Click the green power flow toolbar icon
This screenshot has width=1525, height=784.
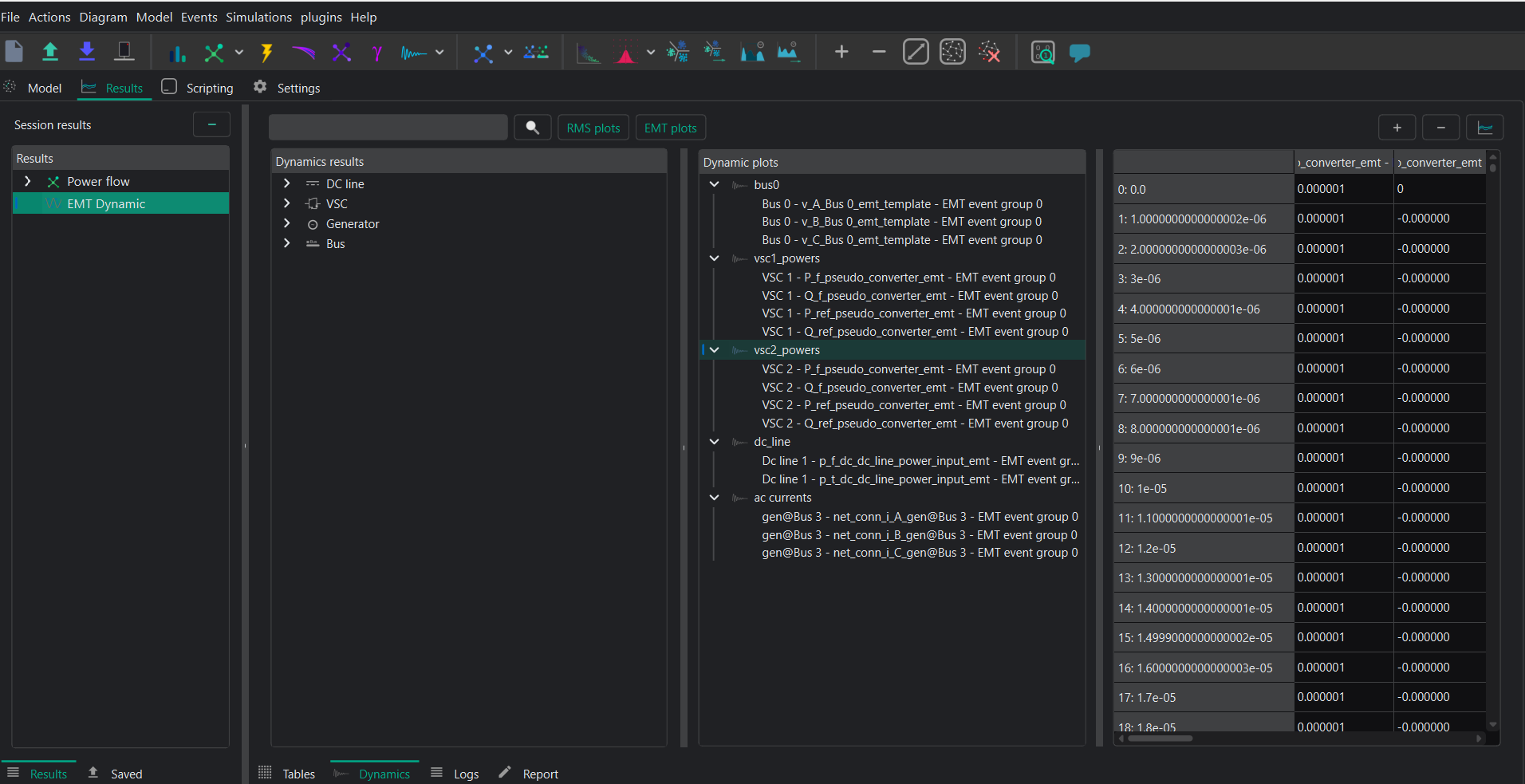(x=214, y=53)
